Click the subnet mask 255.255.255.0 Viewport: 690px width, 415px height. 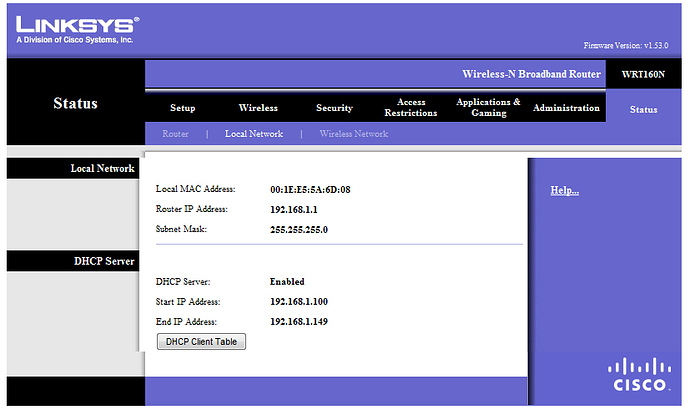pos(299,230)
